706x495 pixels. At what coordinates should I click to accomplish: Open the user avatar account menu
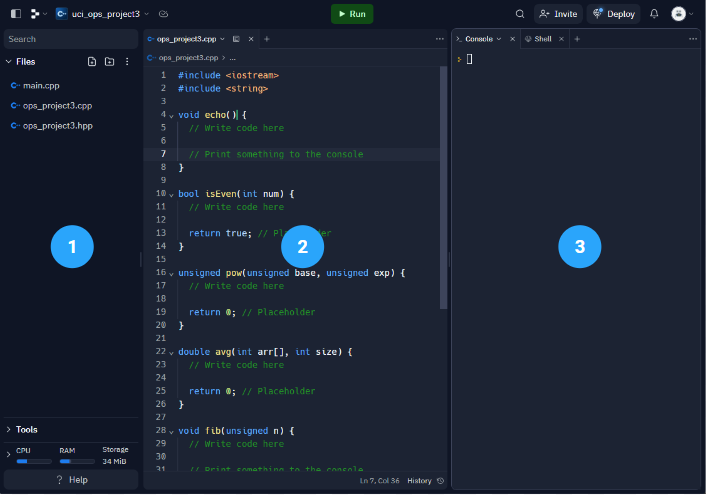tap(681, 14)
